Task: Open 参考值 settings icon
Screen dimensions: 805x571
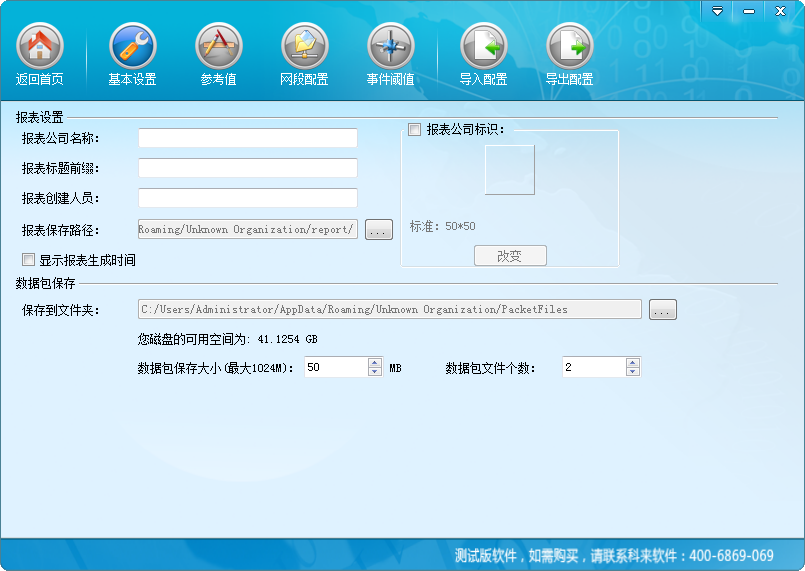Action: tap(219, 46)
